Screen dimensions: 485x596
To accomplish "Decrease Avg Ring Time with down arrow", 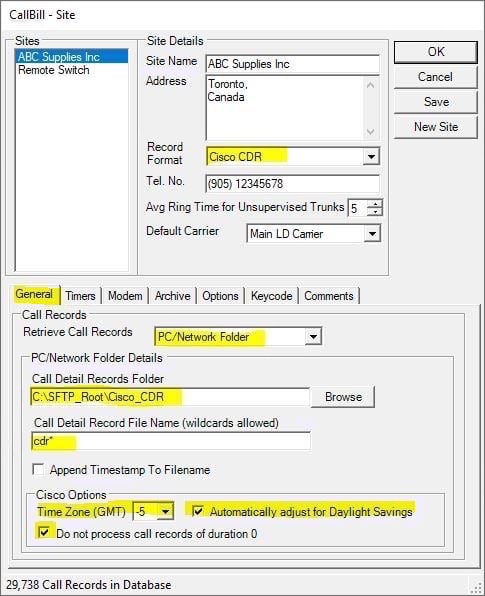I will click(x=375, y=212).
